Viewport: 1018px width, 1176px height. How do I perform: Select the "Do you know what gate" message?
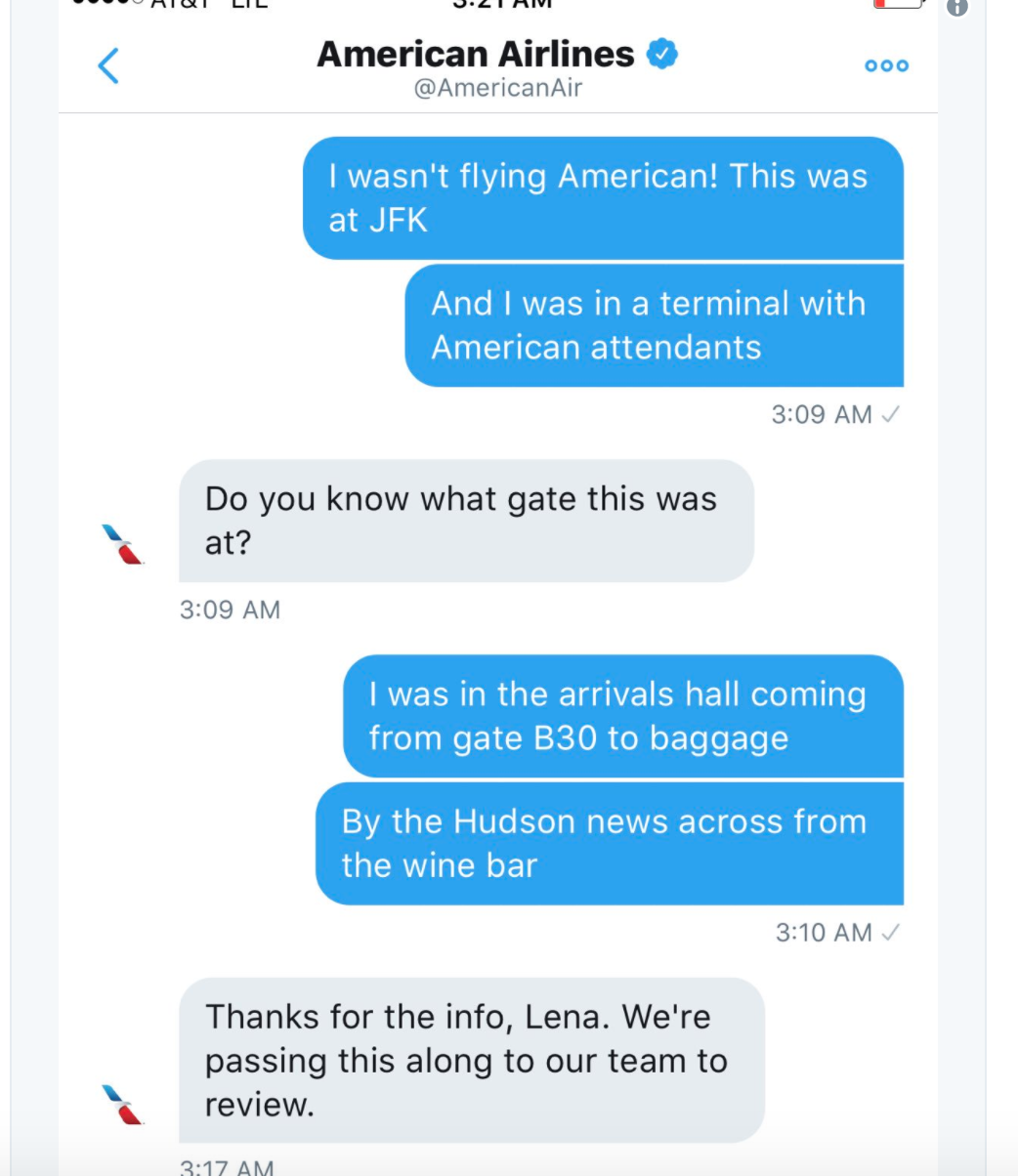[466, 521]
